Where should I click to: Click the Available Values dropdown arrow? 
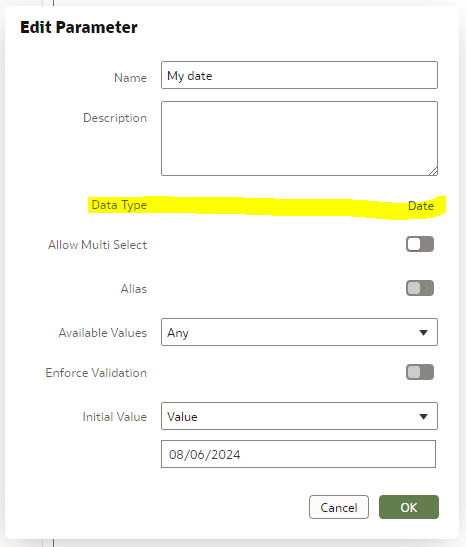[423, 332]
